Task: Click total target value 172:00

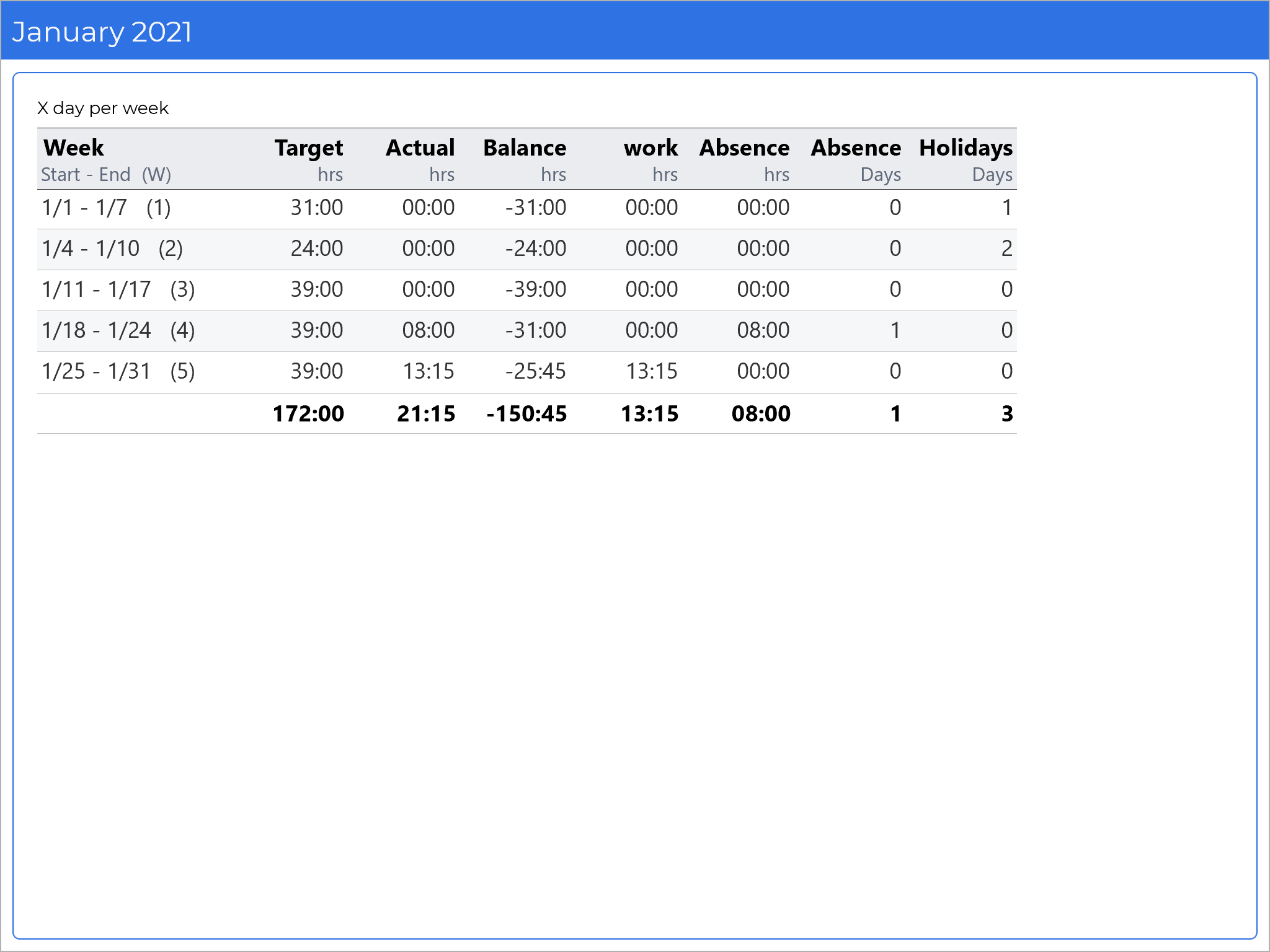Action: click(308, 413)
